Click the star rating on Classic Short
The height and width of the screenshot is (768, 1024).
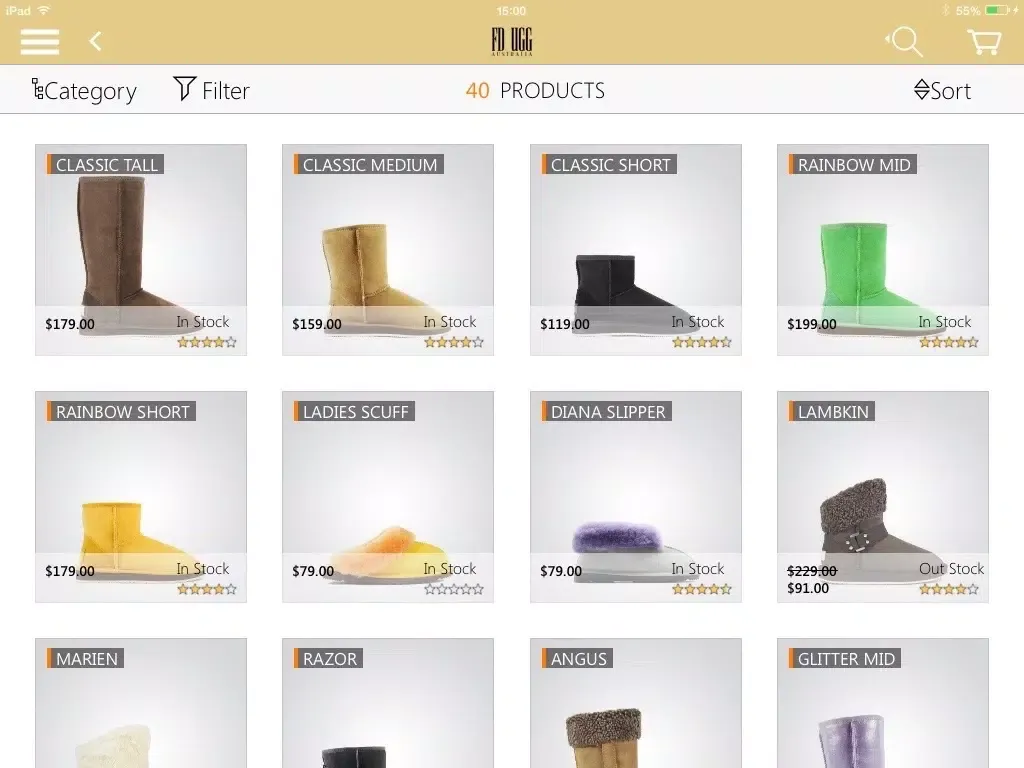[702, 342]
